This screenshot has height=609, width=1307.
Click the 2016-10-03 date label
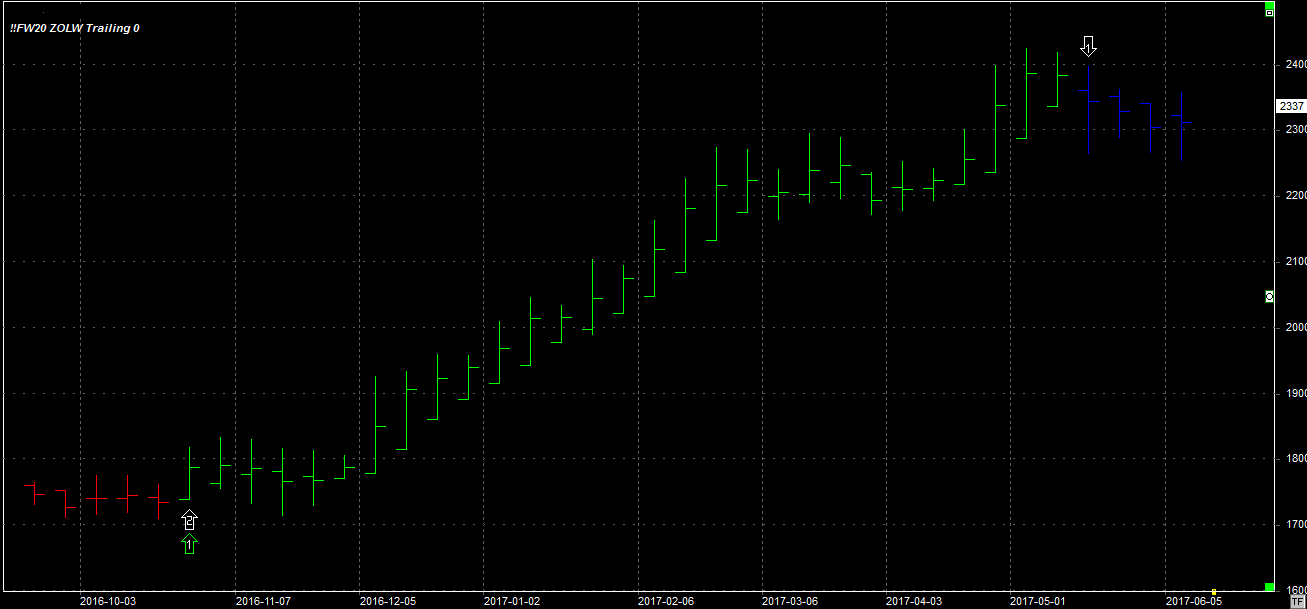tap(107, 602)
